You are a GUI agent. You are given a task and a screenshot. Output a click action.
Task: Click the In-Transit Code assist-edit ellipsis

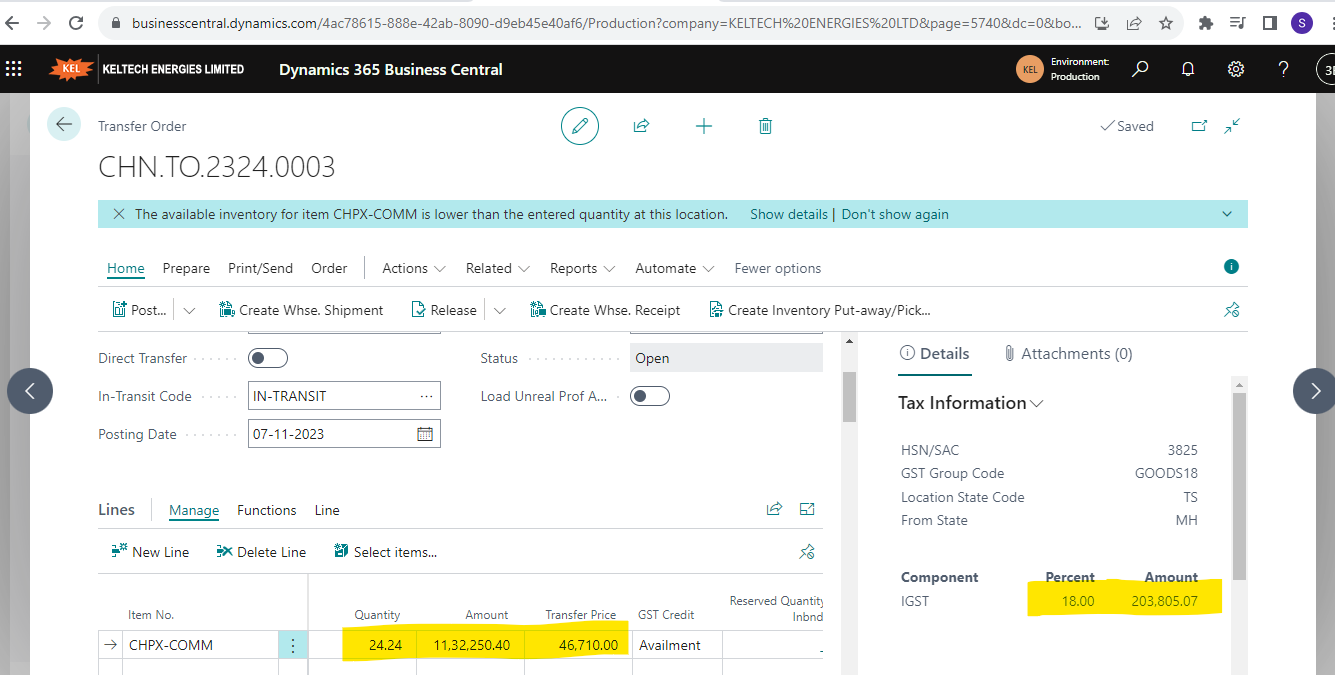click(428, 395)
